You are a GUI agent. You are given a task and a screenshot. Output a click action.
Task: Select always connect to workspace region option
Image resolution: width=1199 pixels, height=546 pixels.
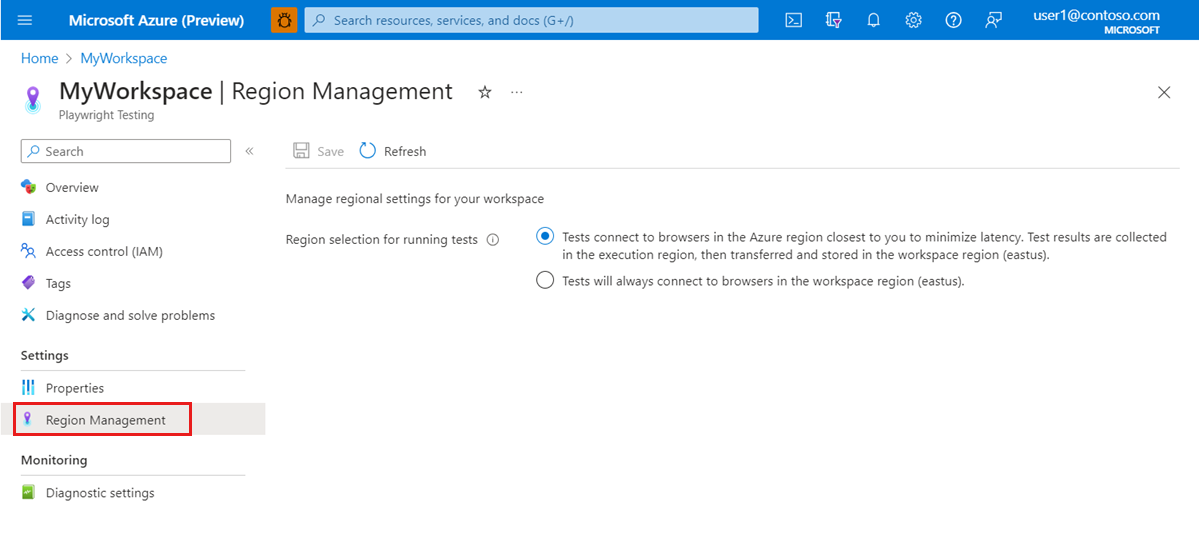(x=545, y=281)
